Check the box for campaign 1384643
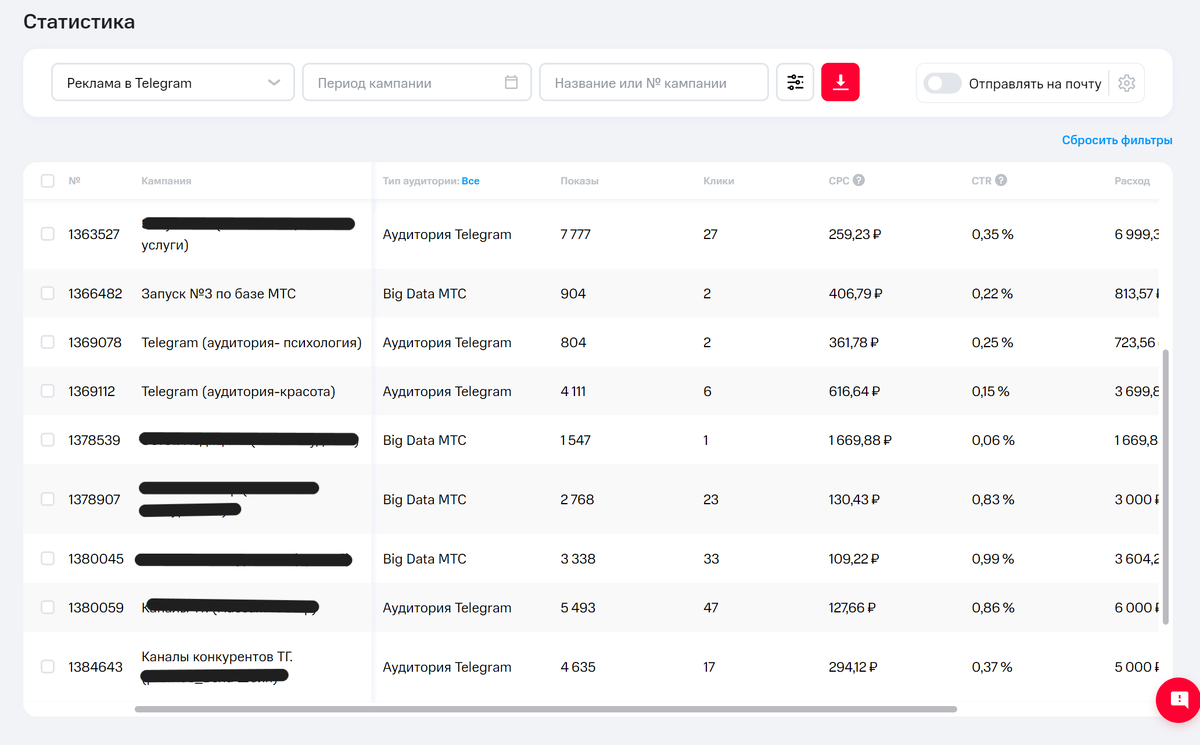The width and height of the screenshot is (1200, 745). 48,667
